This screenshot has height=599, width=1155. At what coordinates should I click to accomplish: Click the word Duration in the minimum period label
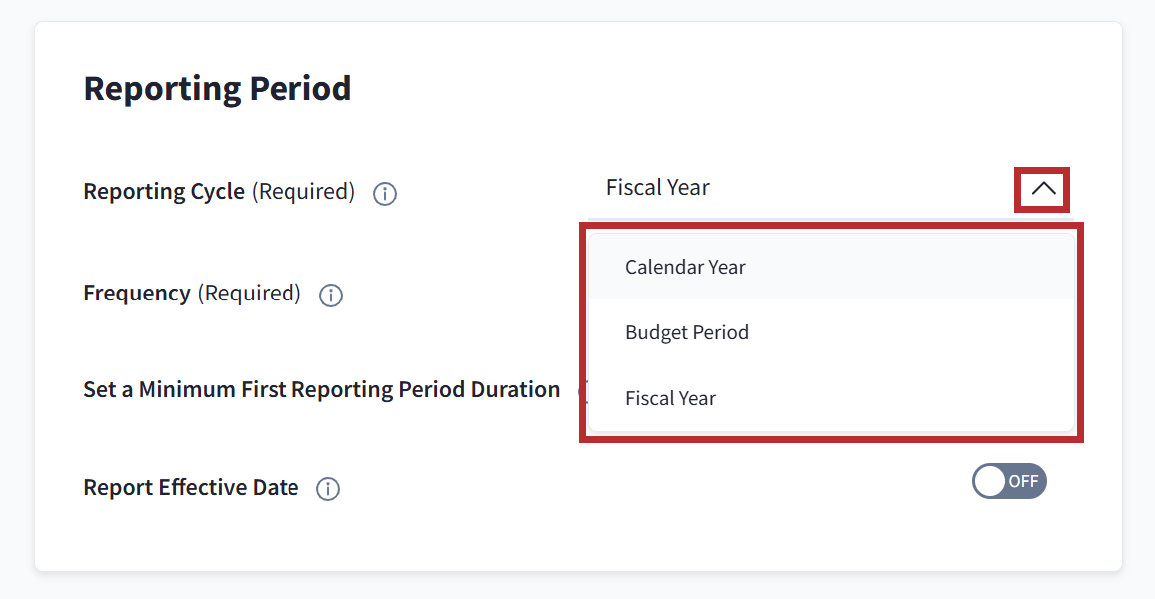tap(513, 389)
